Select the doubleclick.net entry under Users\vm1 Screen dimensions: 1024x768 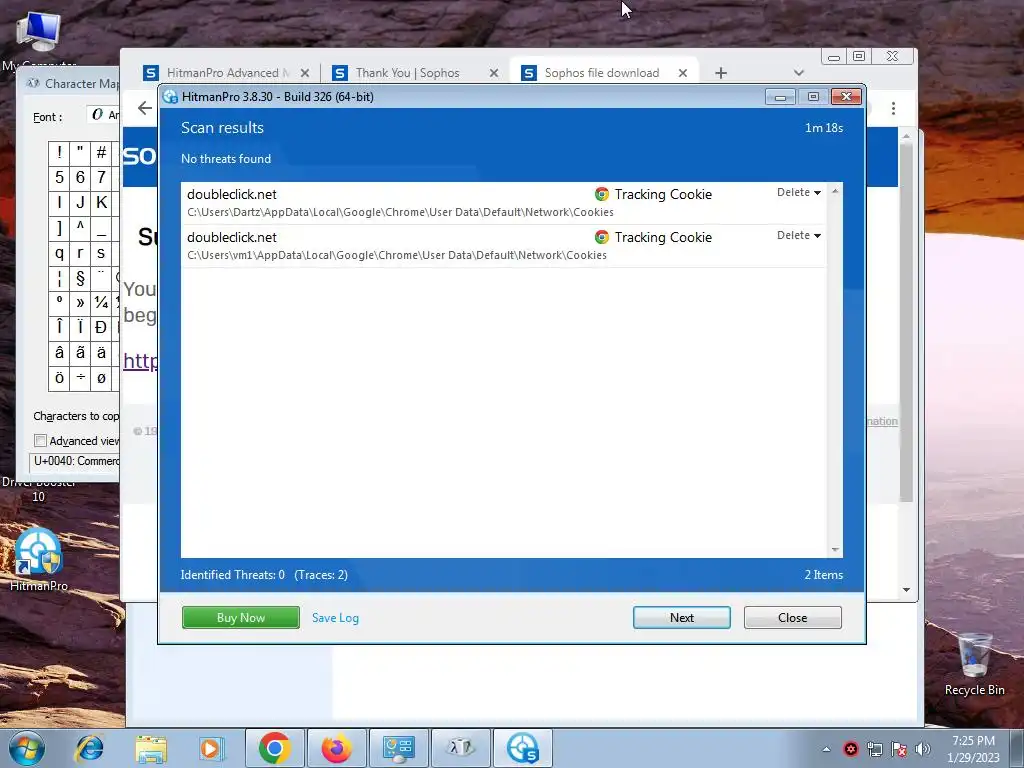click(x=504, y=246)
